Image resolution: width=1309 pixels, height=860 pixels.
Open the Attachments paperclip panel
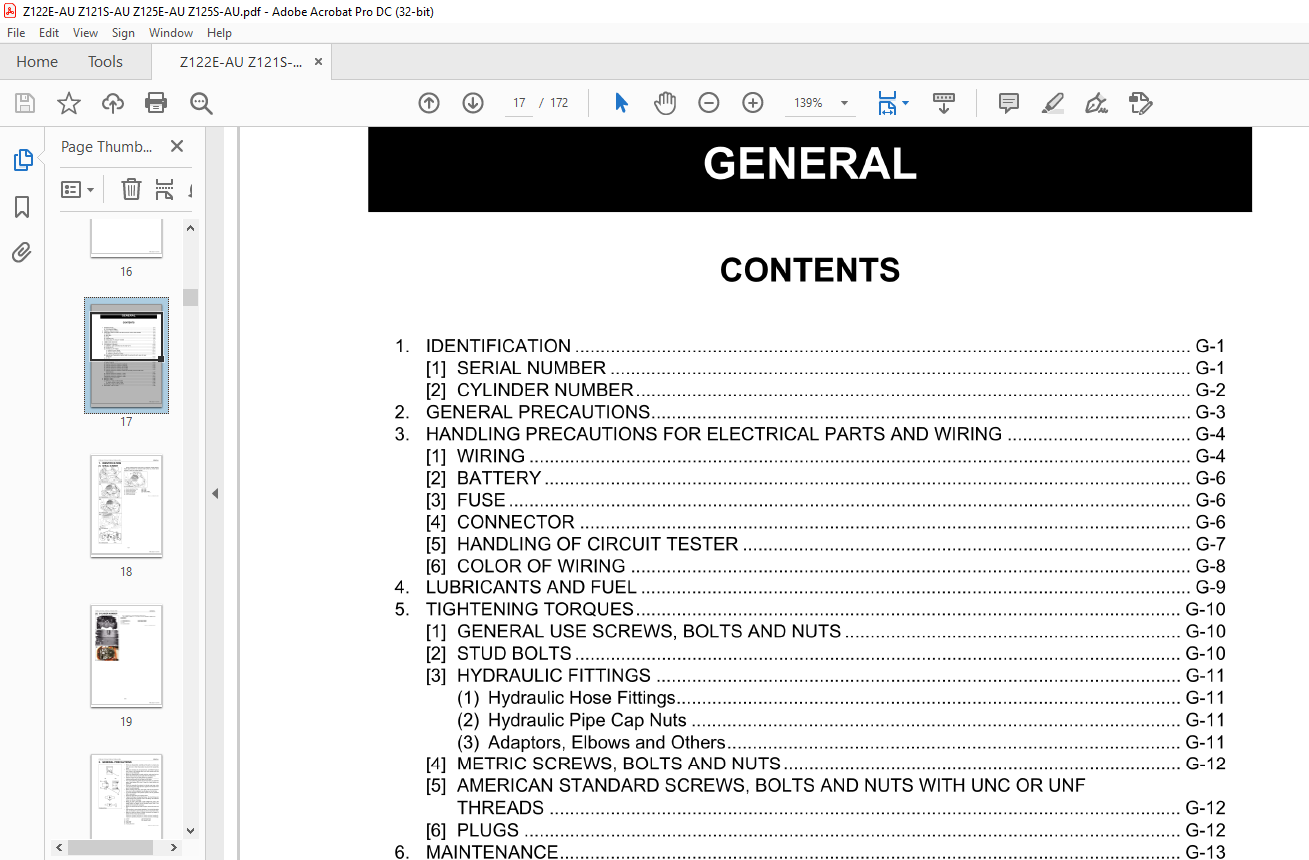pyautogui.click(x=22, y=253)
